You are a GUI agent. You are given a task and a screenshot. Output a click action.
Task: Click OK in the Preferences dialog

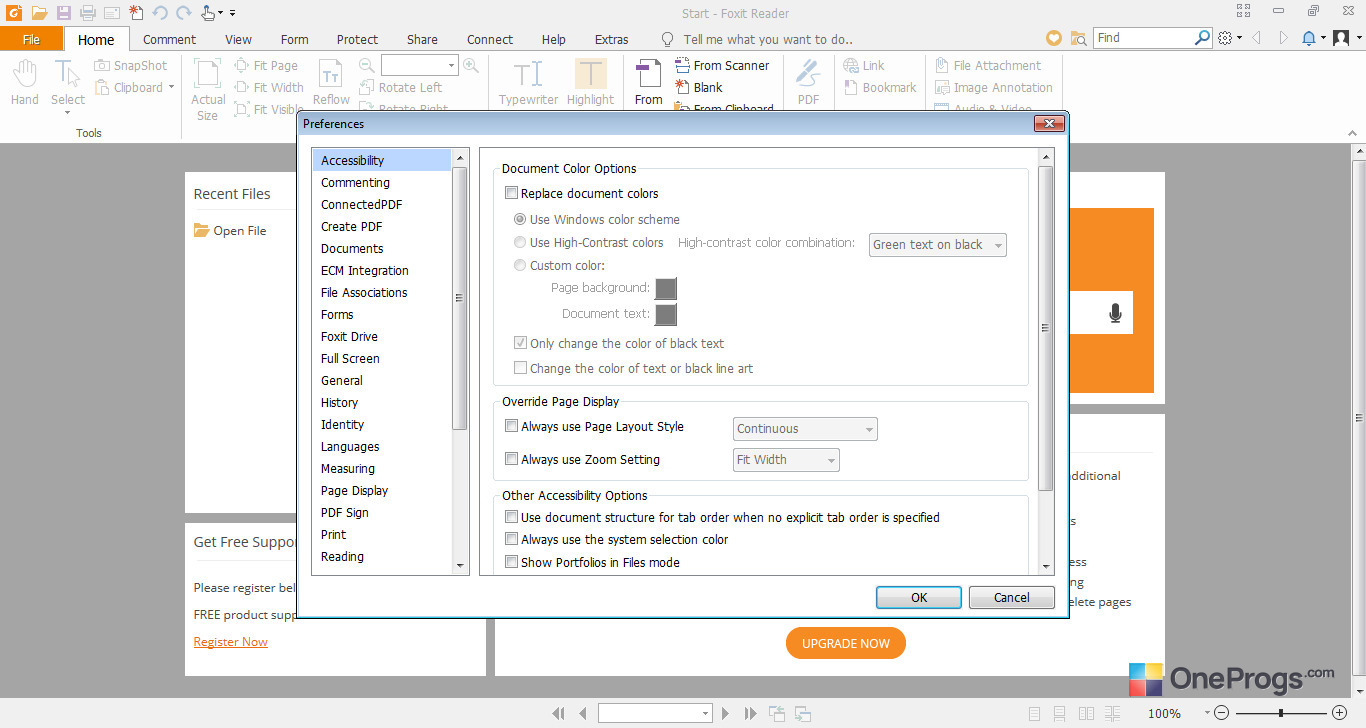(x=919, y=597)
